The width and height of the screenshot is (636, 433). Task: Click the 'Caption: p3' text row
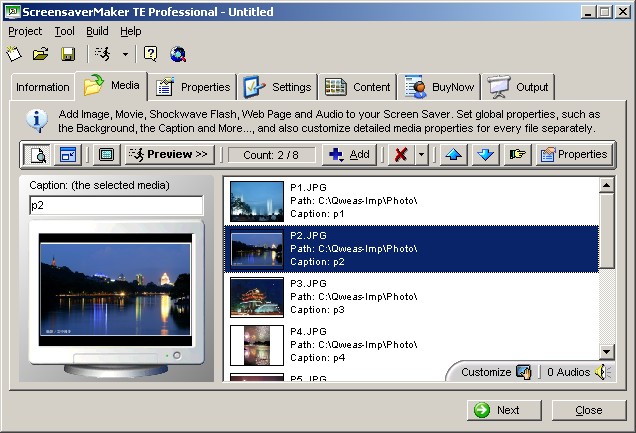[317, 310]
